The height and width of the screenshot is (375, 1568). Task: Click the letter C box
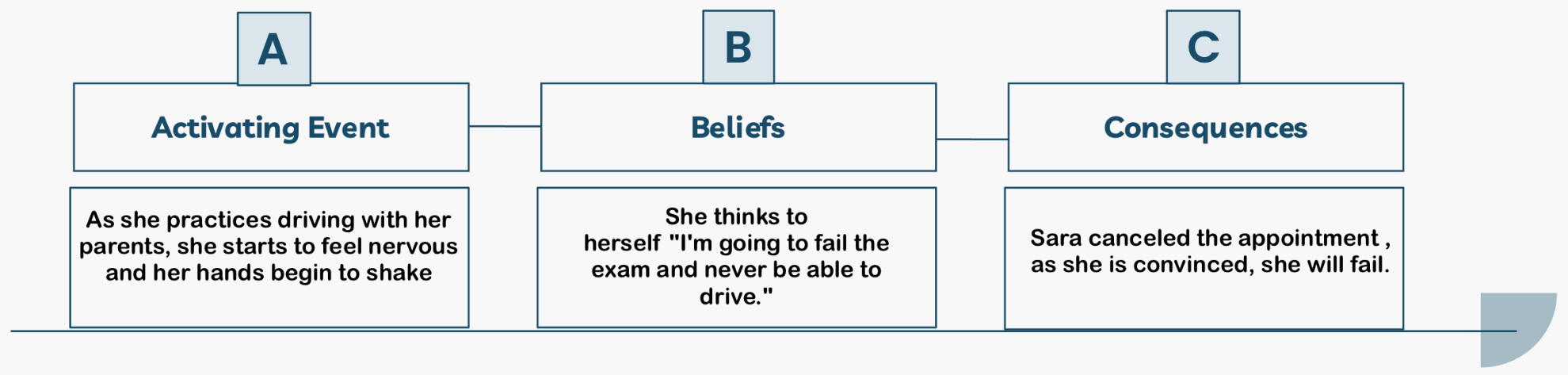click(1202, 48)
